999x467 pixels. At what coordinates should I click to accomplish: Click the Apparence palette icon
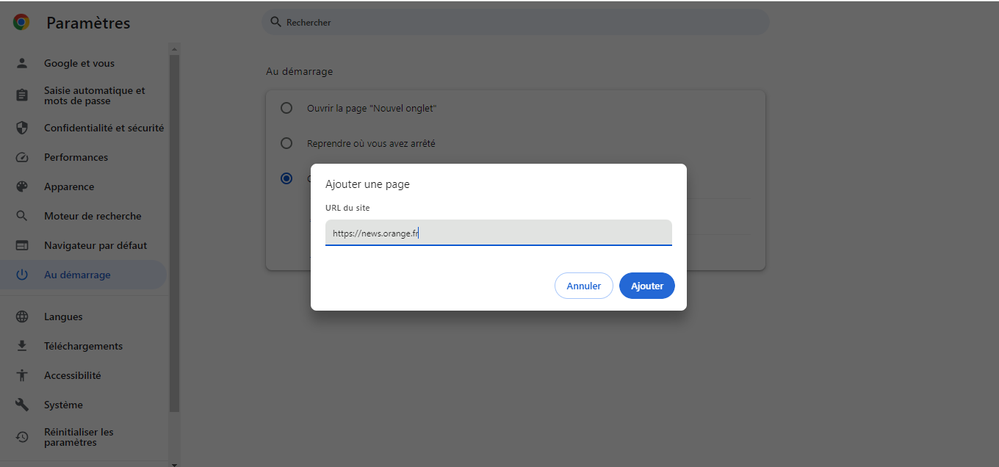[x=22, y=187]
